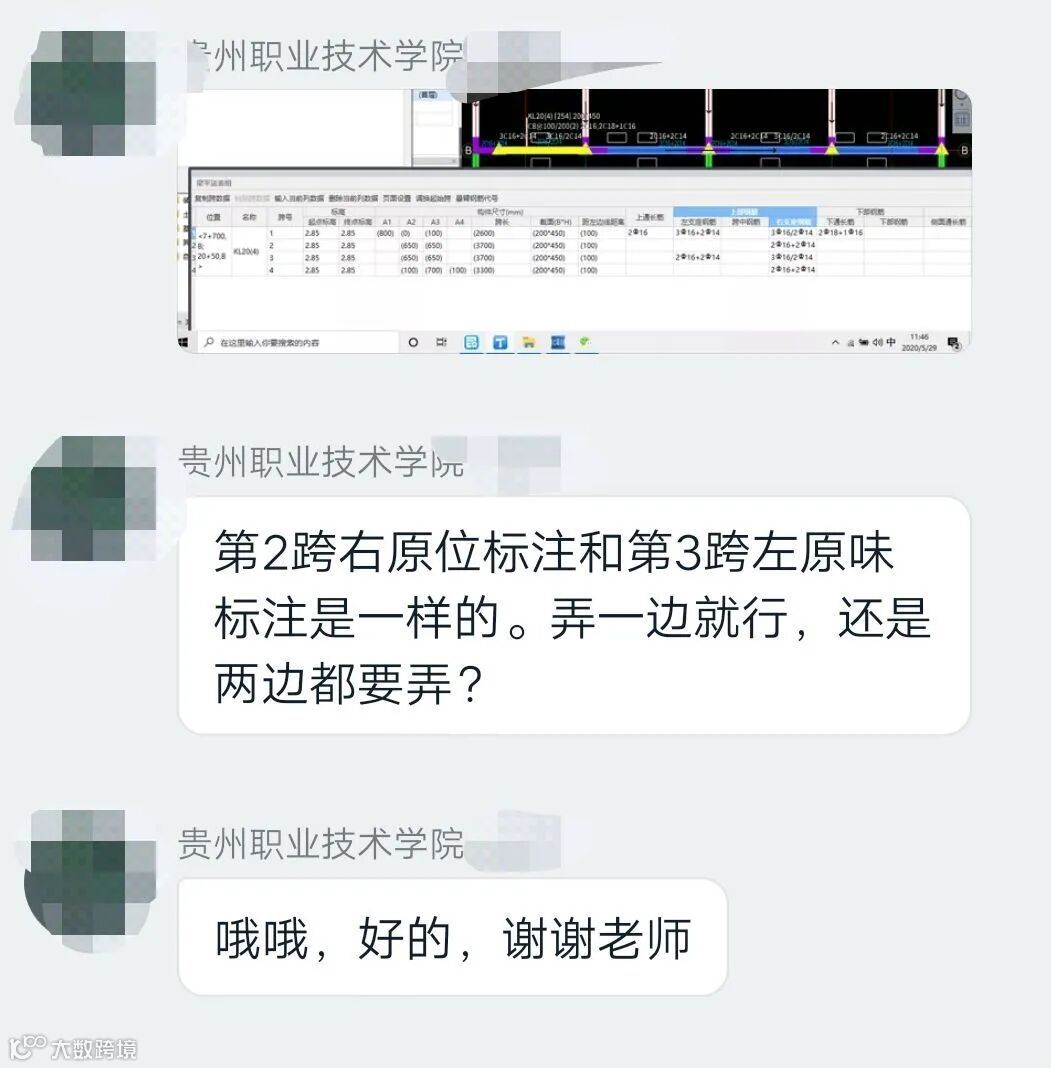Screen dimensions: 1051x1068
Task: Click 删除当前列数据 toolbar item
Action: (x=353, y=198)
